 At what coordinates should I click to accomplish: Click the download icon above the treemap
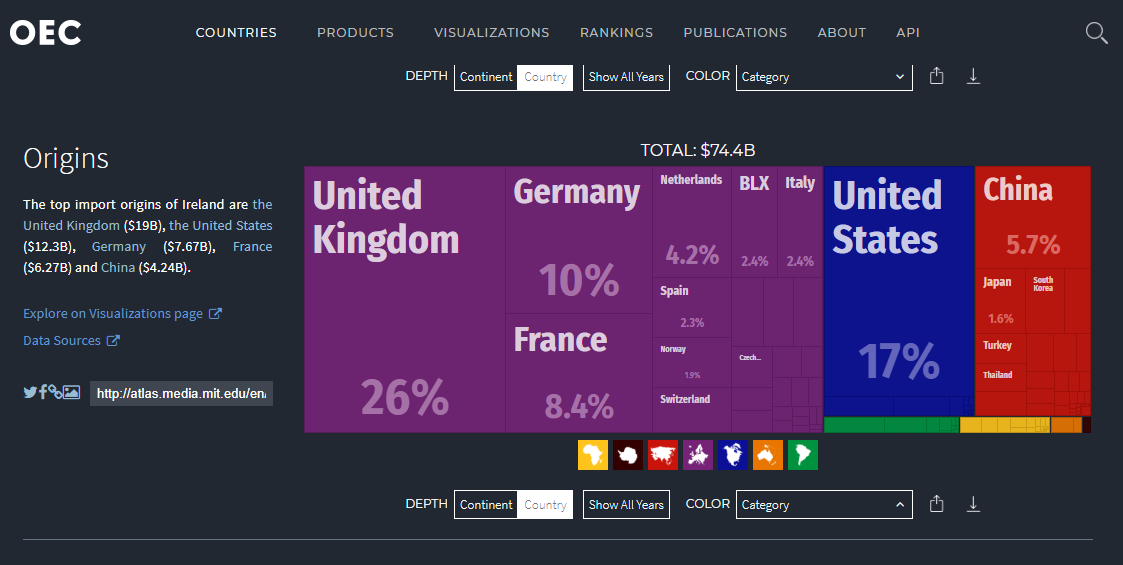(973, 76)
